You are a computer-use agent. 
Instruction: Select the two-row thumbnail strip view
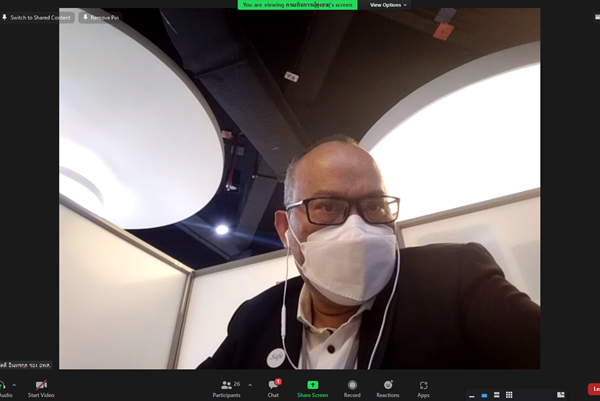(496, 394)
